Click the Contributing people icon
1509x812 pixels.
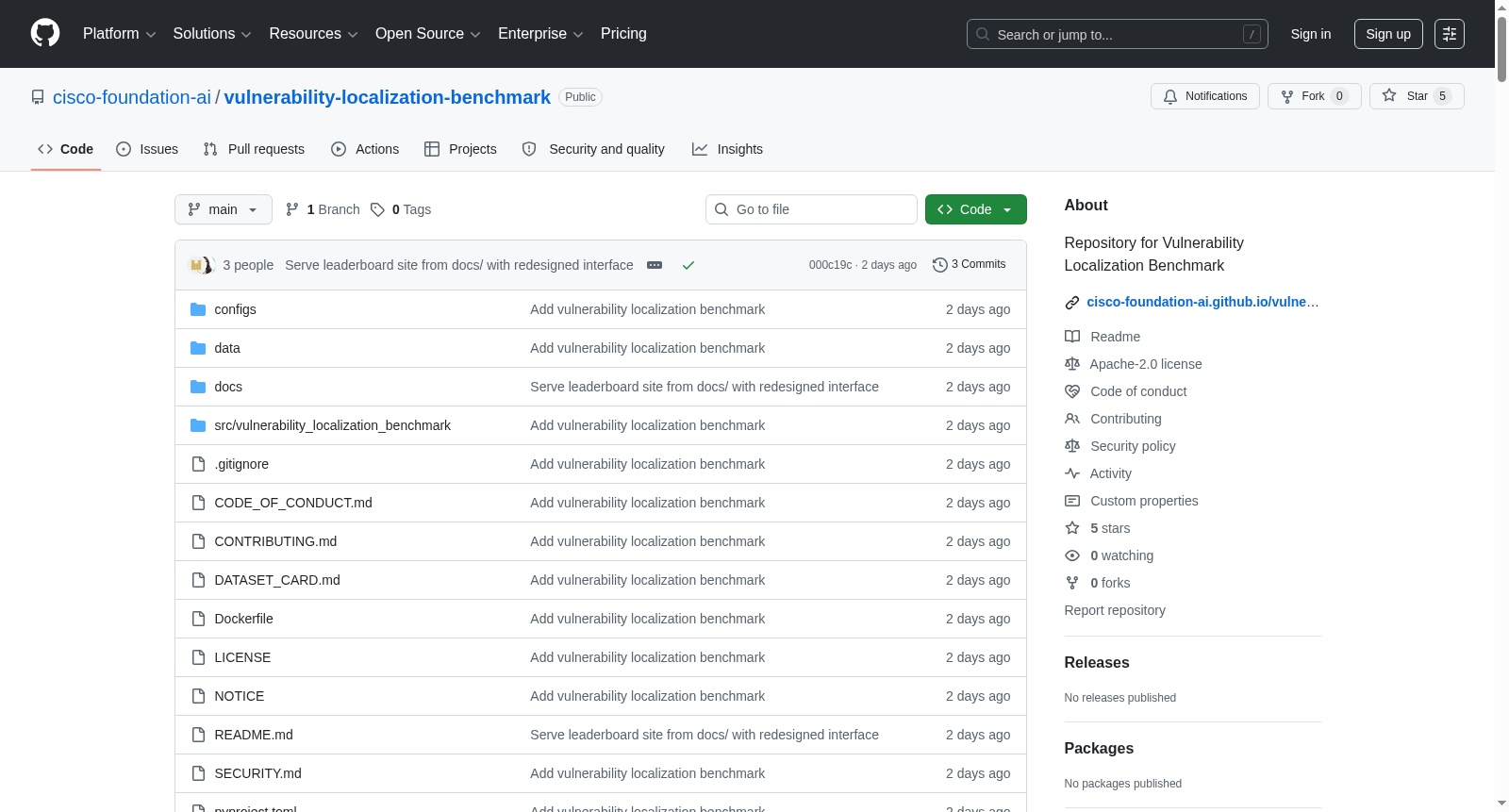[x=1072, y=419]
